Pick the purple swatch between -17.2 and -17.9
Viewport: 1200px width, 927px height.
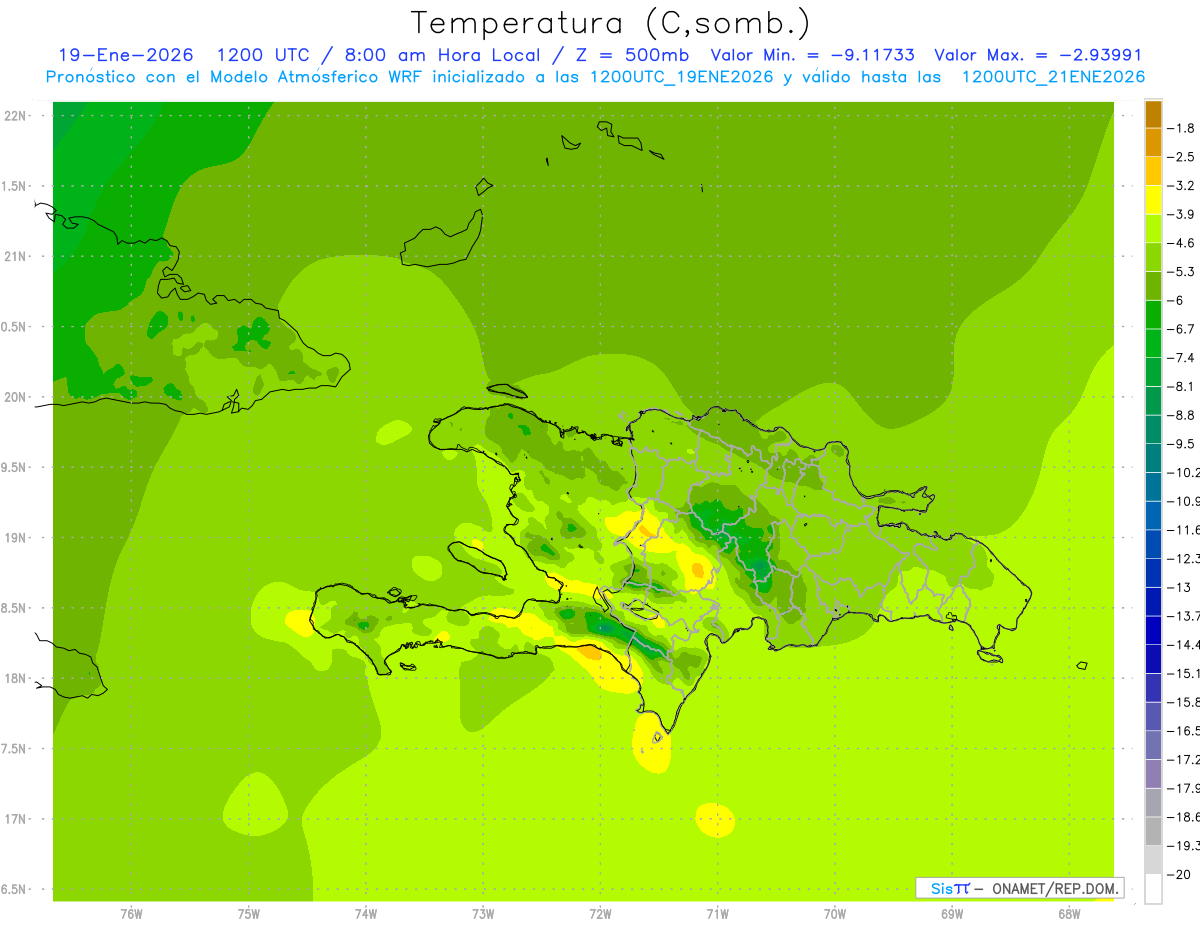point(1153,774)
